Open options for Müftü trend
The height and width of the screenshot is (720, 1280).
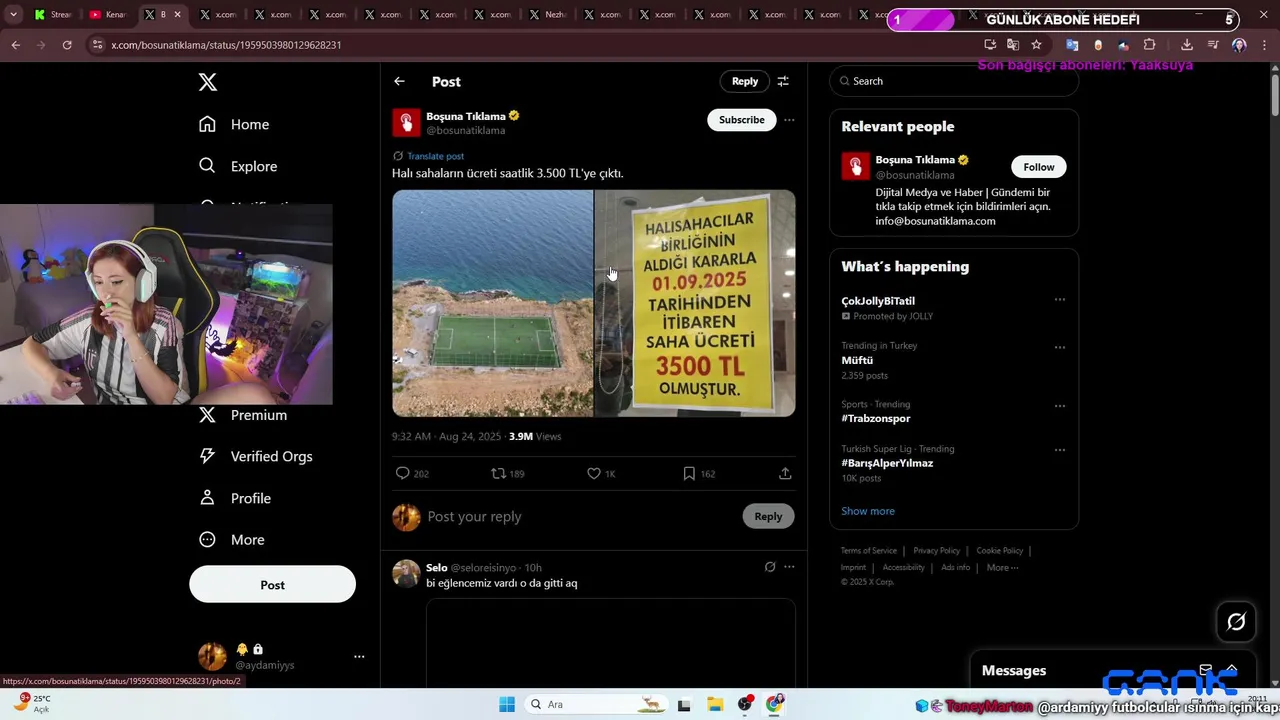click(x=1059, y=347)
